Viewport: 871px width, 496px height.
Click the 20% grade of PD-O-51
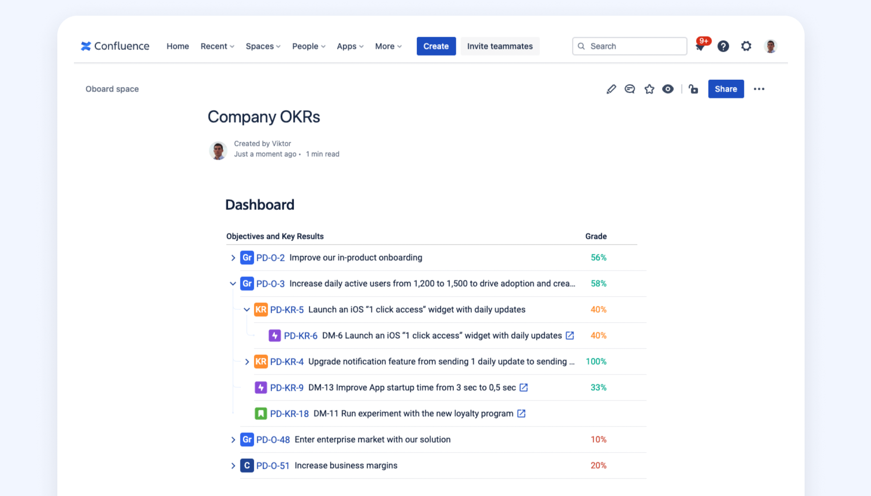pyautogui.click(x=598, y=465)
